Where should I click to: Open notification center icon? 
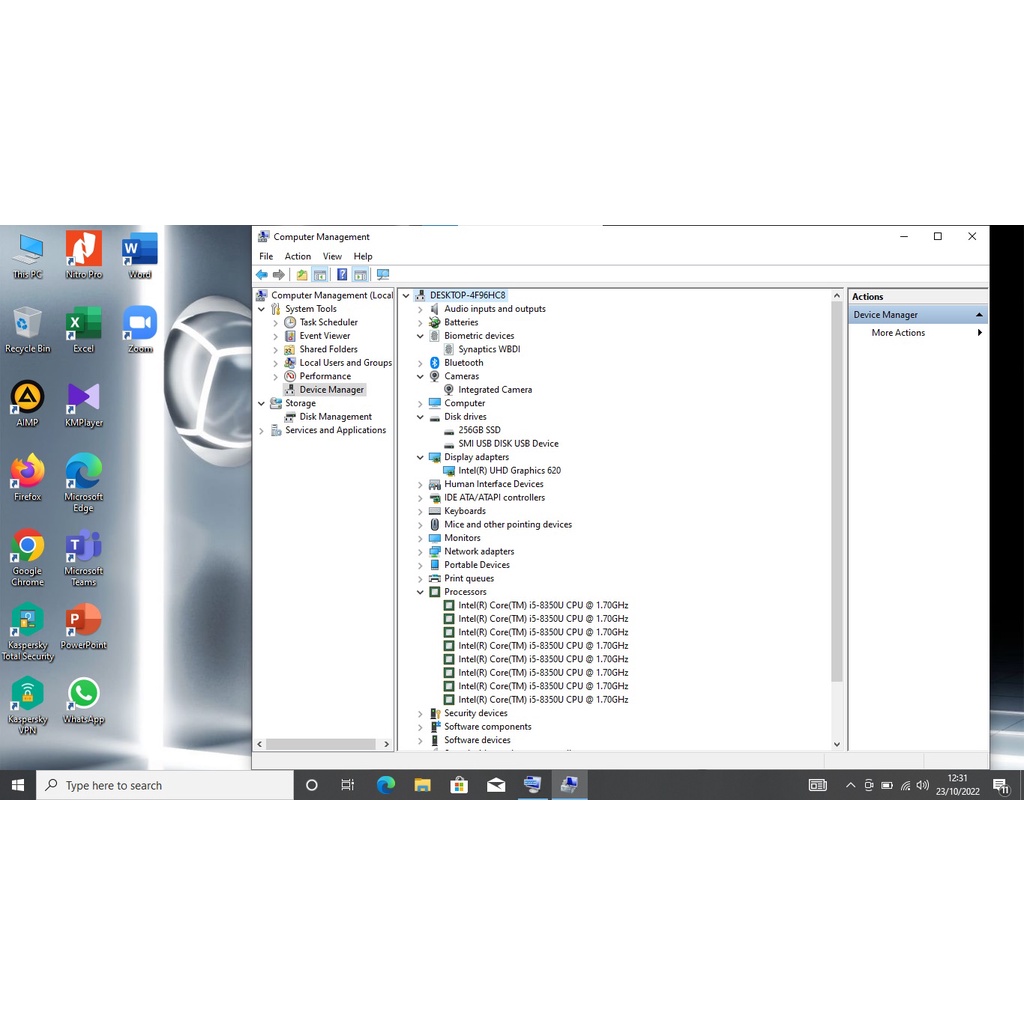(1001, 786)
